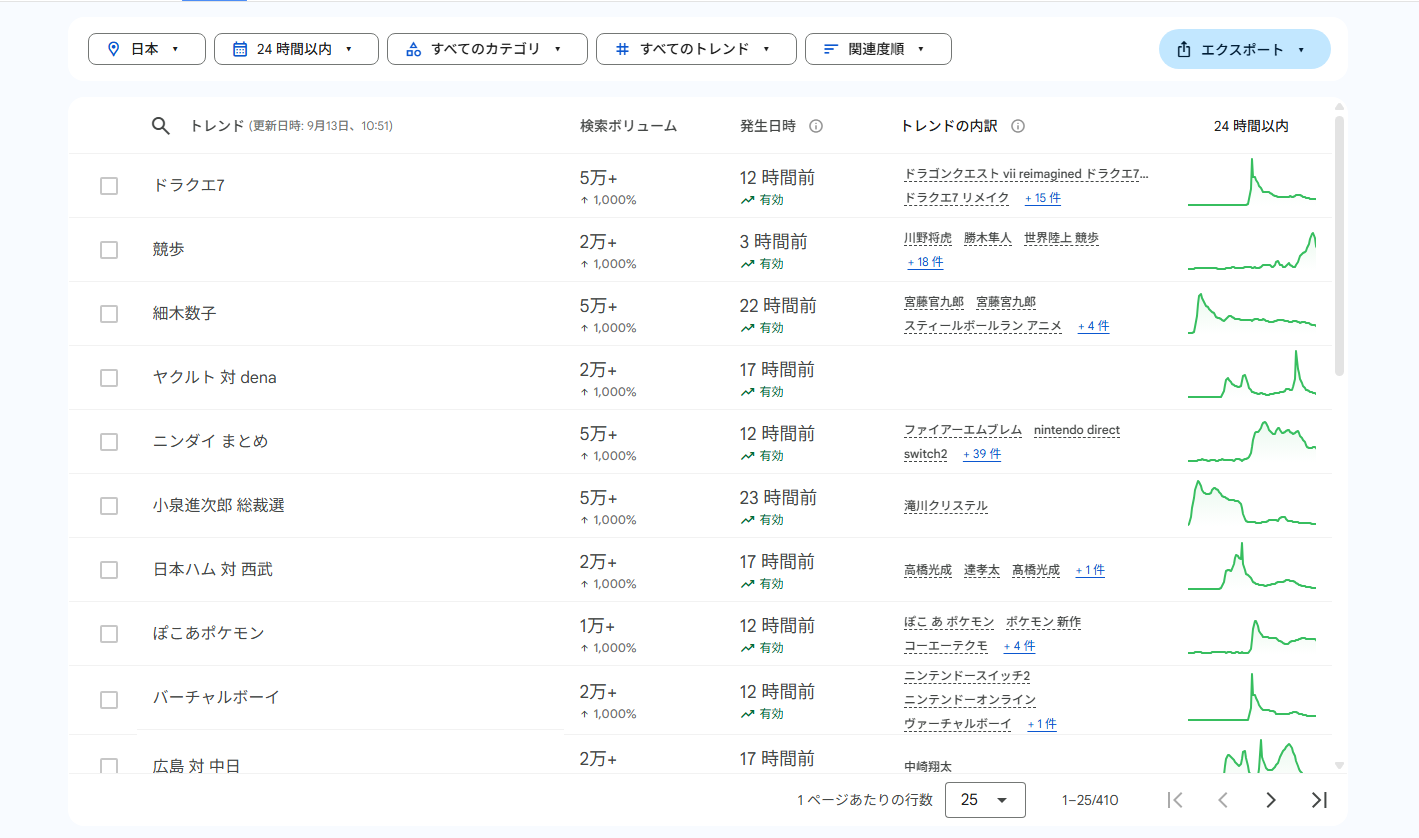1419x838 pixels.
Task: Open the 細木数子 trend title
Action: pos(185,314)
